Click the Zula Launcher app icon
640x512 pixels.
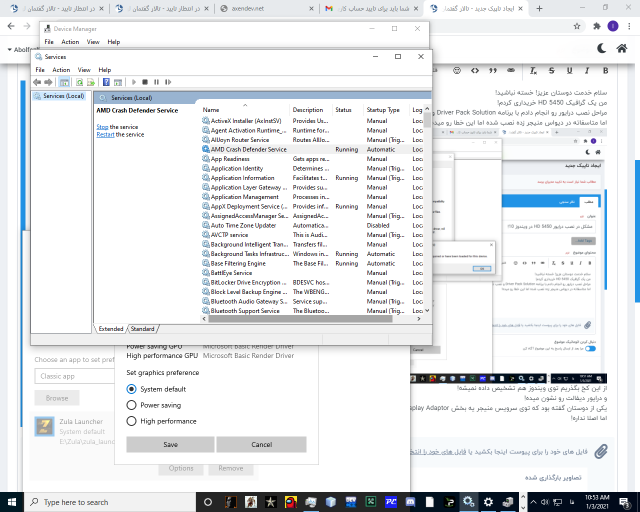click(x=44, y=427)
